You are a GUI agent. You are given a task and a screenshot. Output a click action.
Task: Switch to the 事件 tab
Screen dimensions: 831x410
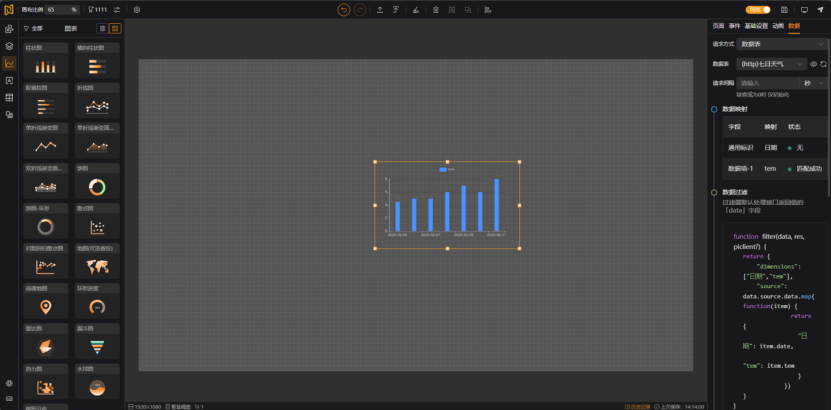(x=734, y=25)
